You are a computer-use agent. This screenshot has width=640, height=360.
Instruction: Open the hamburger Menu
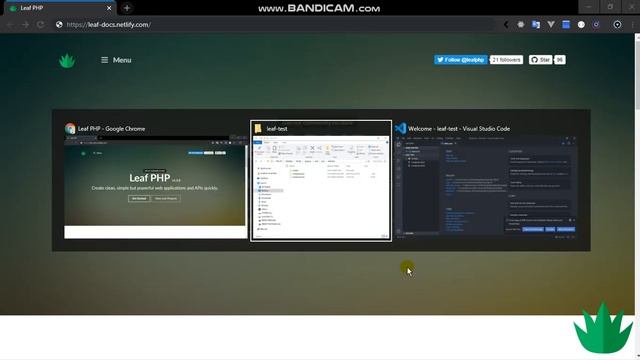(116, 60)
